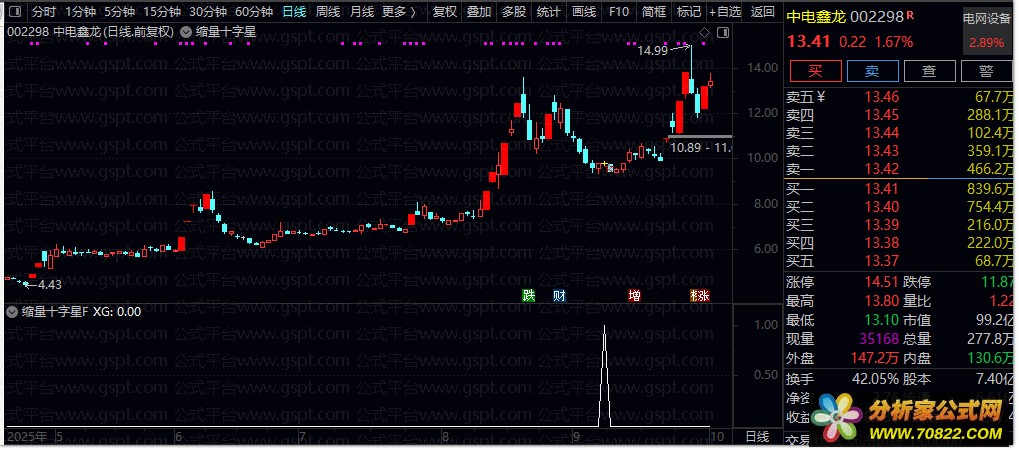Open the 复权 adjustment menu

coord(445,12)
